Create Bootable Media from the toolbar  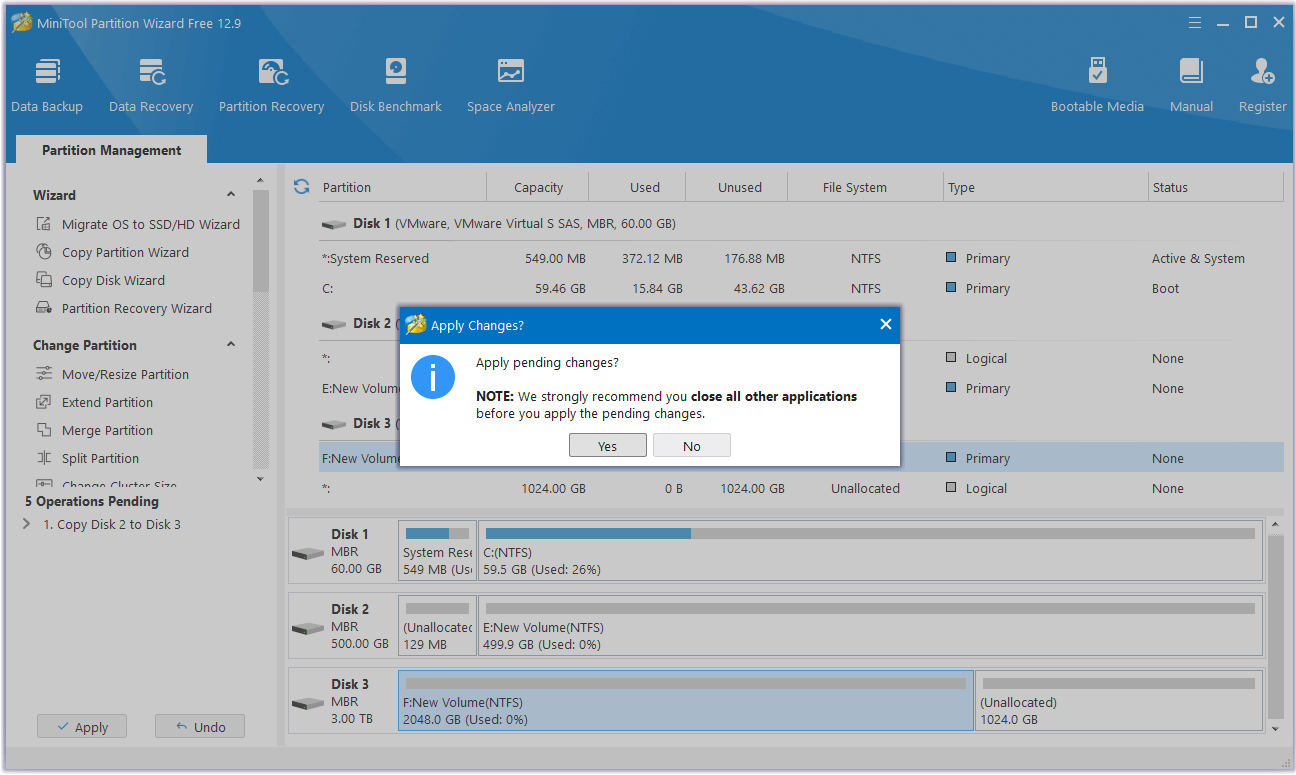point(1097,85)
